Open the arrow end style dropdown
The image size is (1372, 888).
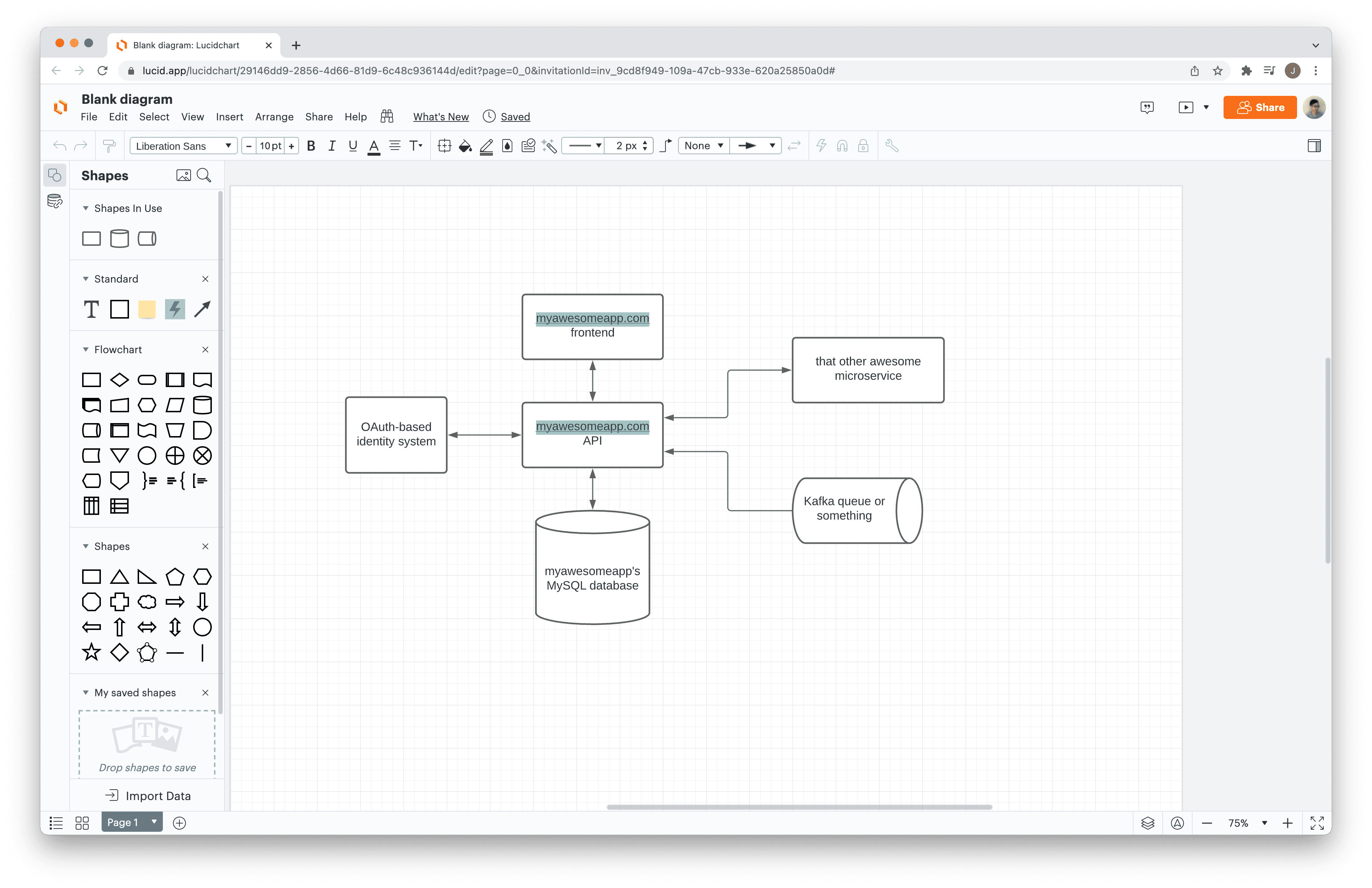tap(756, 146)
